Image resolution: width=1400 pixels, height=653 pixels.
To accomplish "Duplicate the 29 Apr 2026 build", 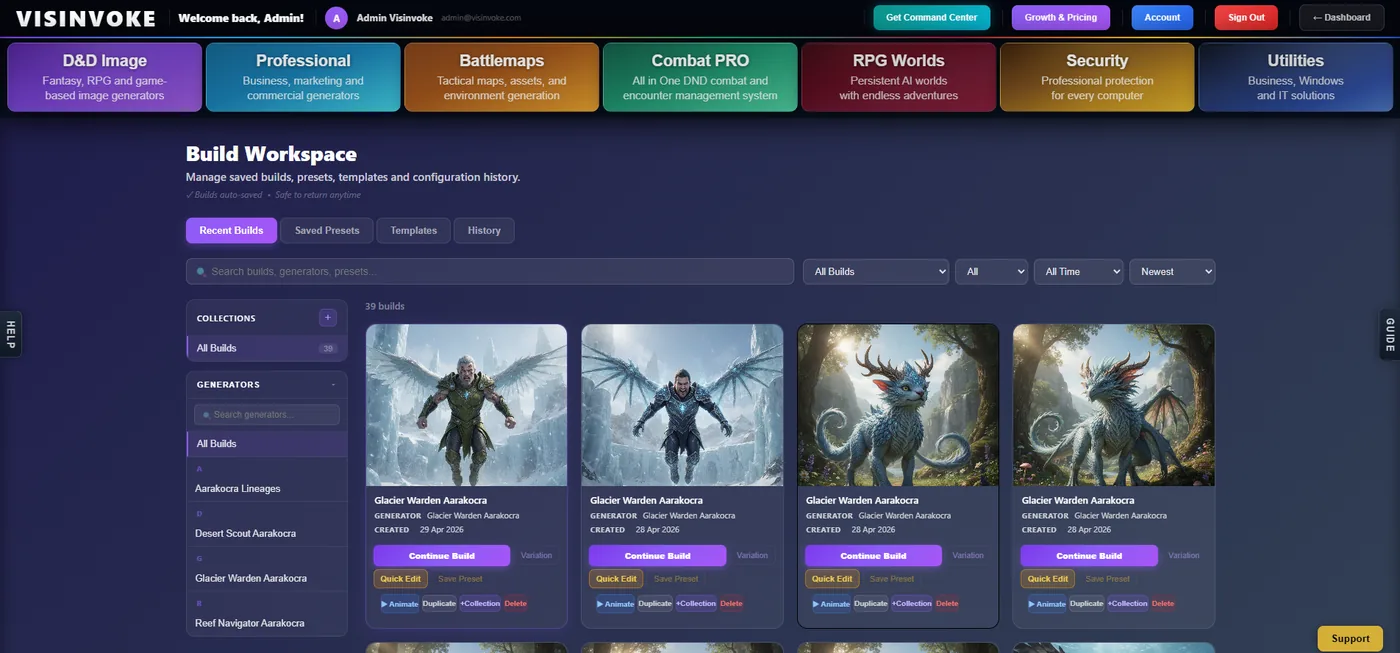I will point(439,603).
